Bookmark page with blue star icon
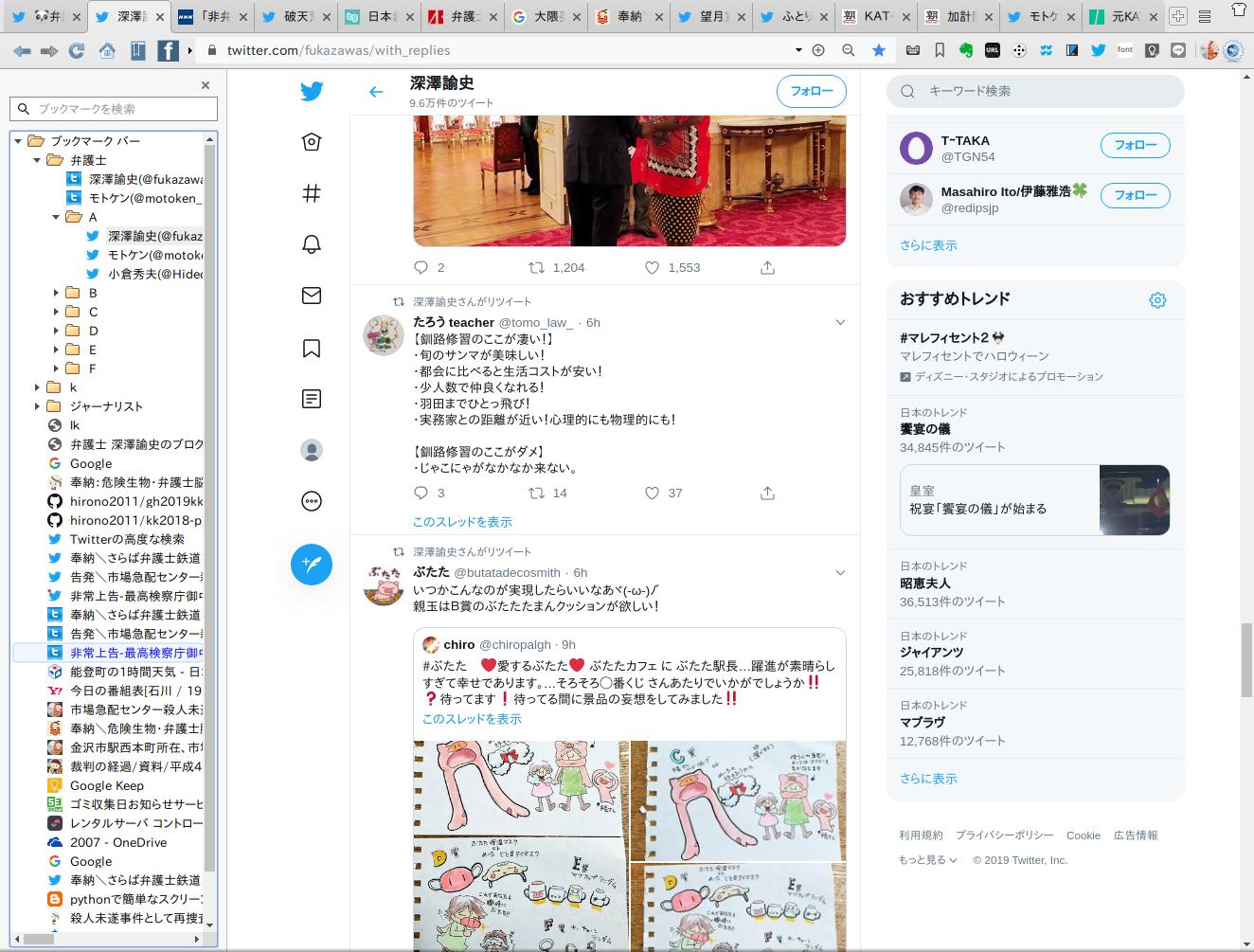This screenshot has width=1254, height=952. 879,50
